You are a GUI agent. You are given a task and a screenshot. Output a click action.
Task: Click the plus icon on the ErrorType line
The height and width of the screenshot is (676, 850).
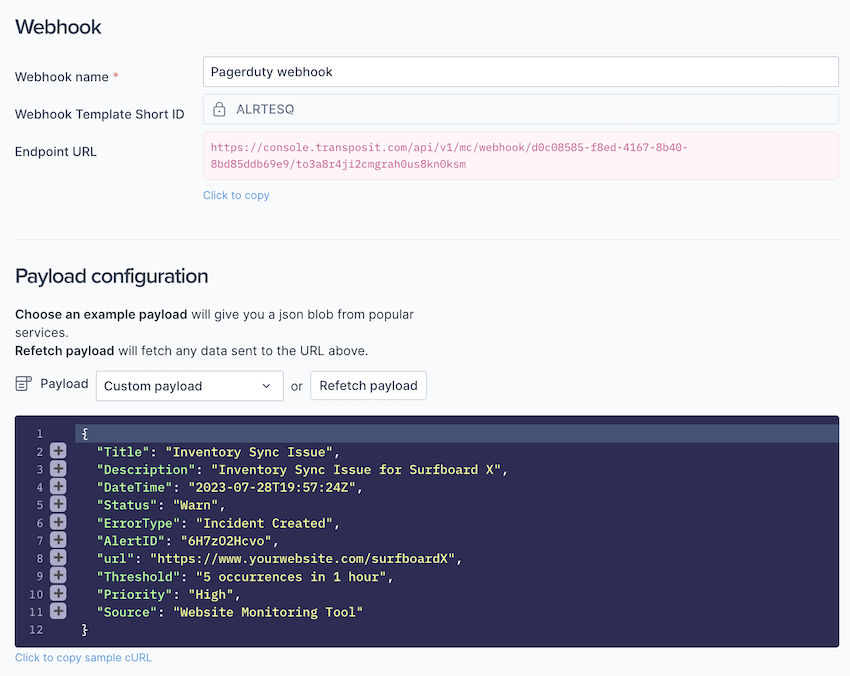pos(58,523)
